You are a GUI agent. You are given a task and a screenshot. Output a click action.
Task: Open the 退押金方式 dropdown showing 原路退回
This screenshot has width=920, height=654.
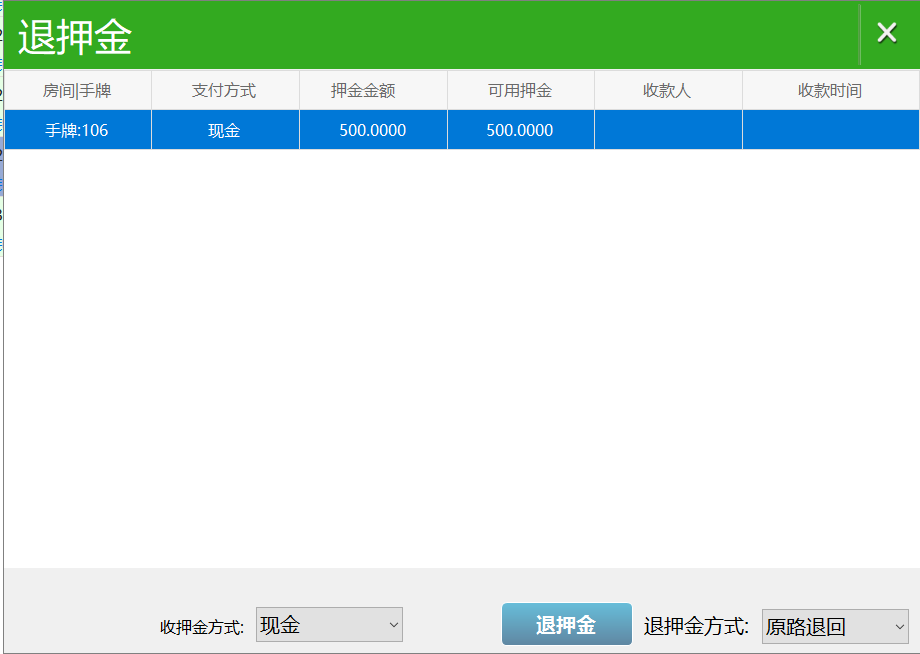click(x=835, y=626)
